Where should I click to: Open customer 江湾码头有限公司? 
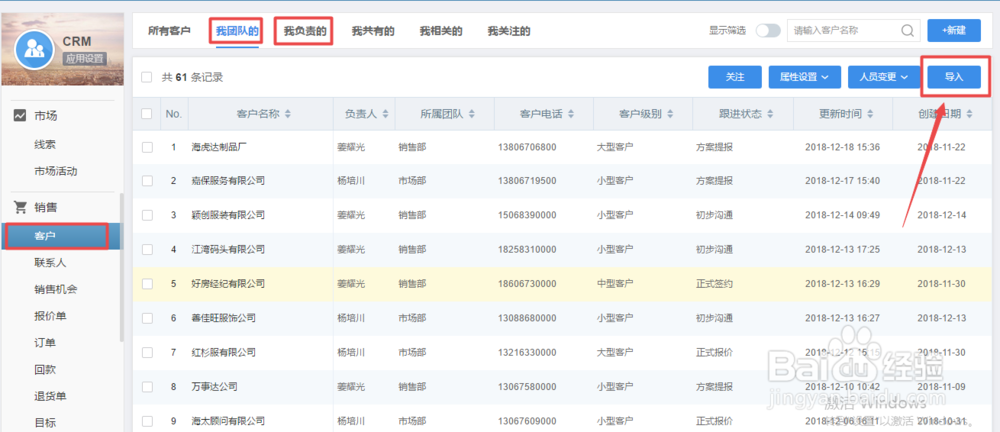[228, 250]
